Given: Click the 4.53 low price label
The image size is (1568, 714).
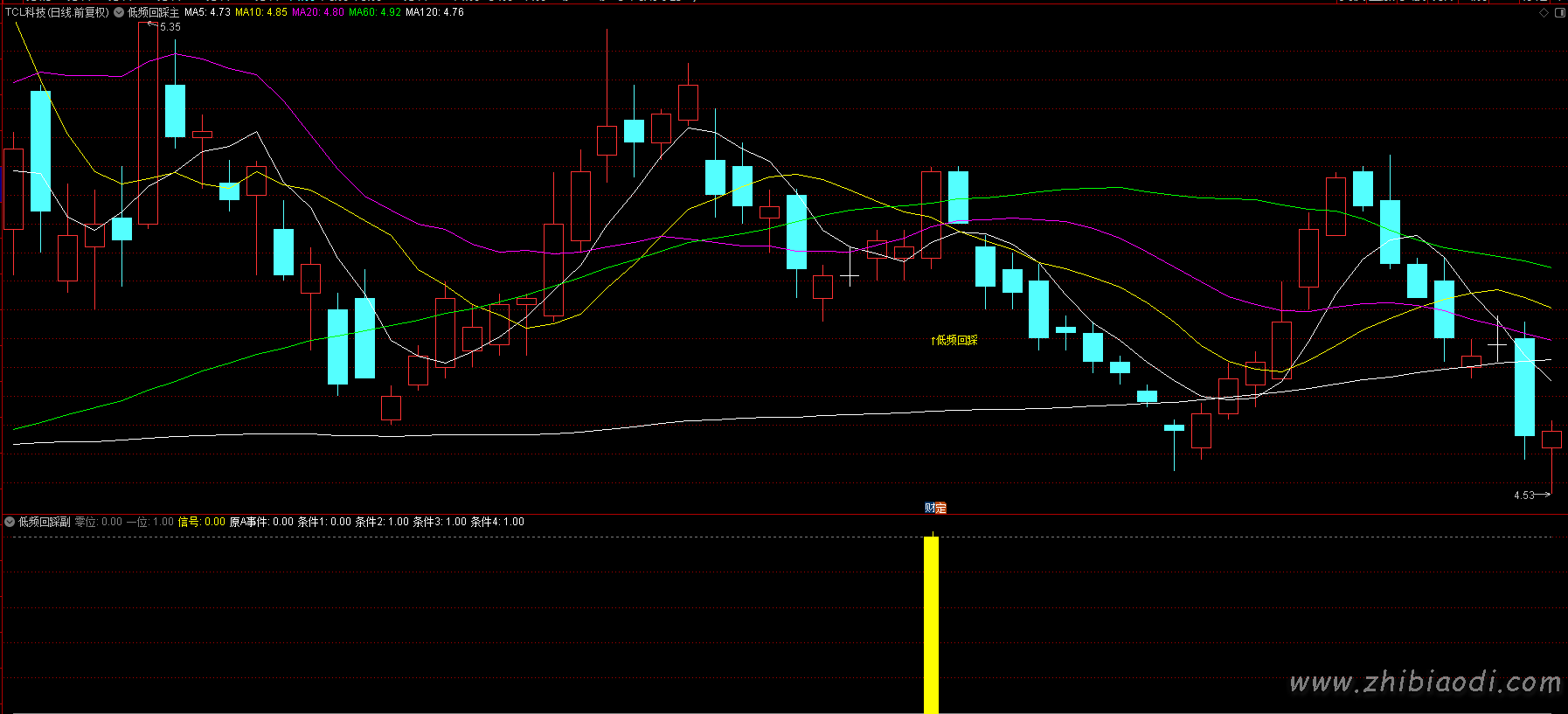Looking at the screenshot, I should (1524, 496).
